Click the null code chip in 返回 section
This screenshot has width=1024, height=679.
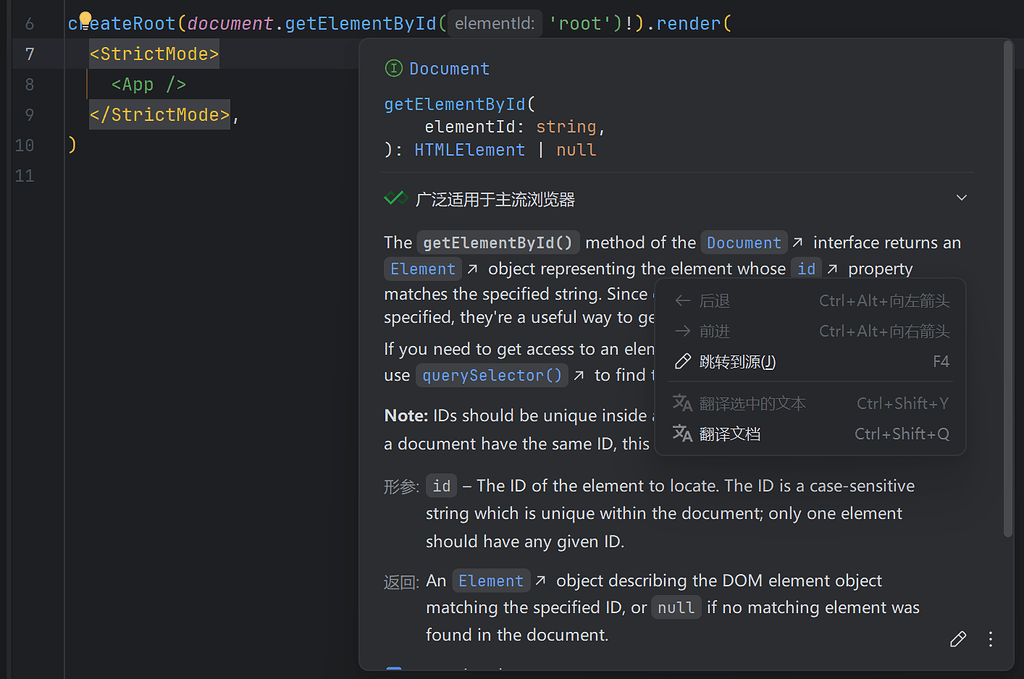[x=676, y=608]
